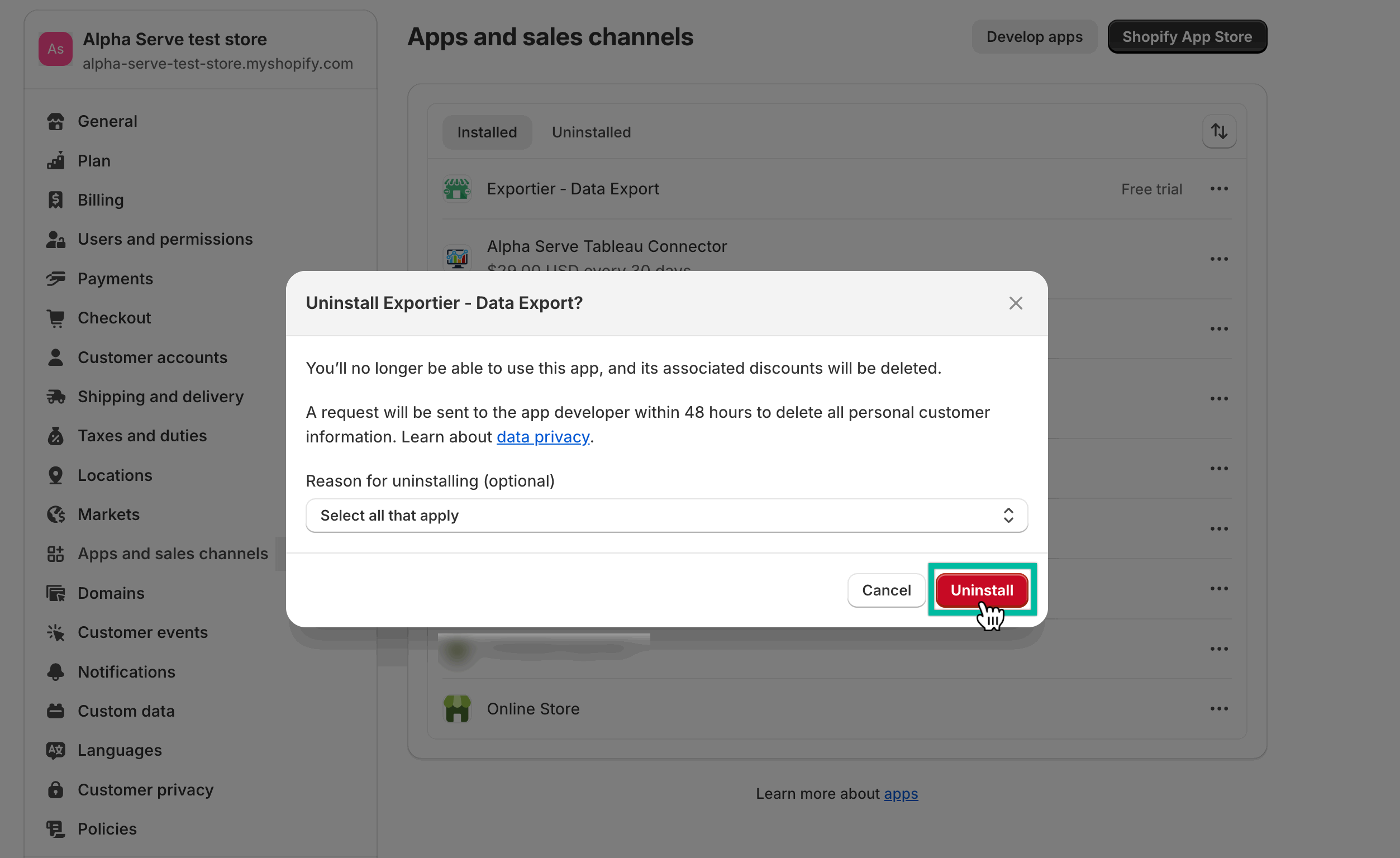Open more options for Online Store
Viewport: 1400px width, 858px height.
coord(1219,708)
